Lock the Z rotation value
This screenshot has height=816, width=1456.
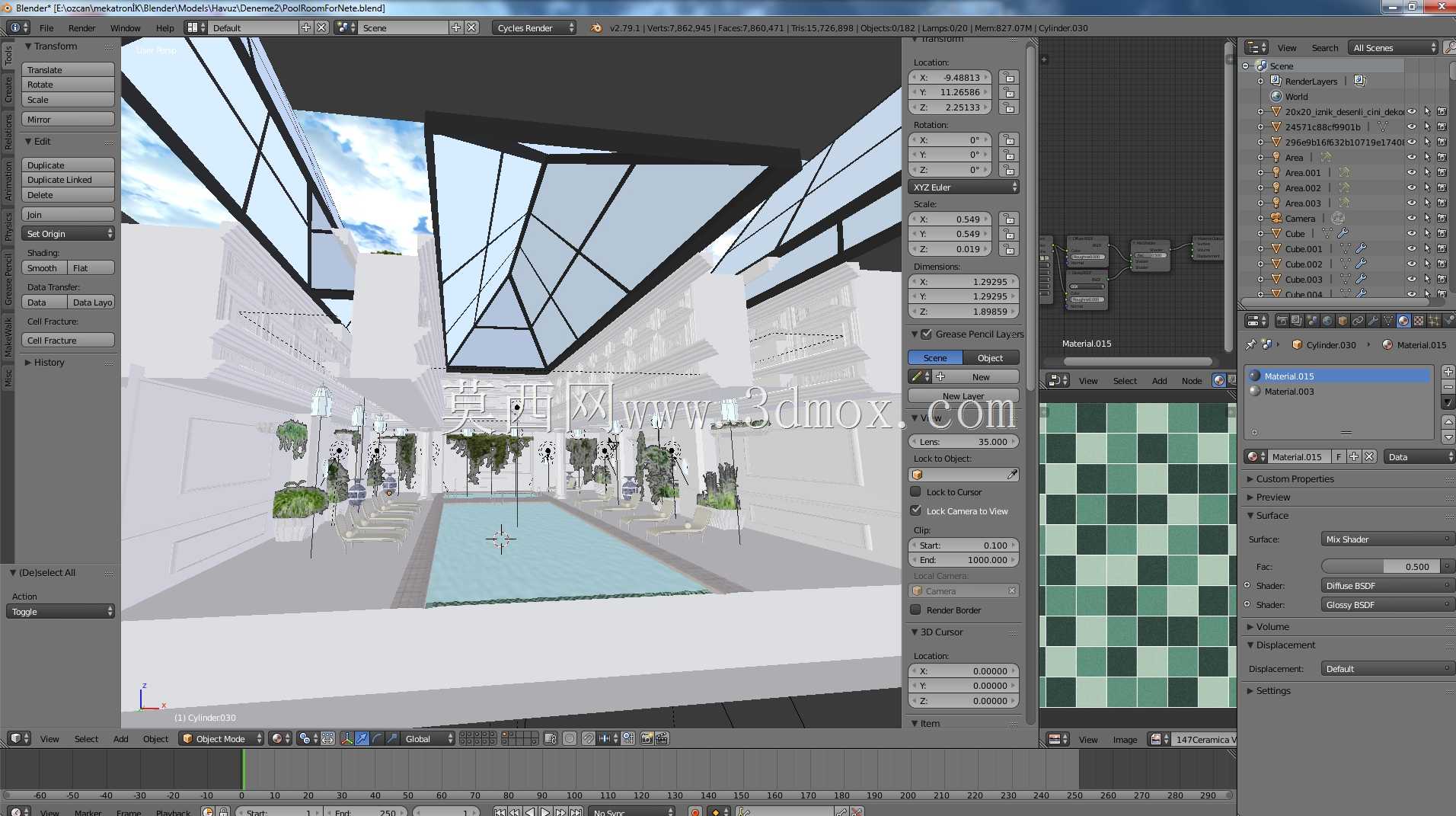pos(1008,170)
